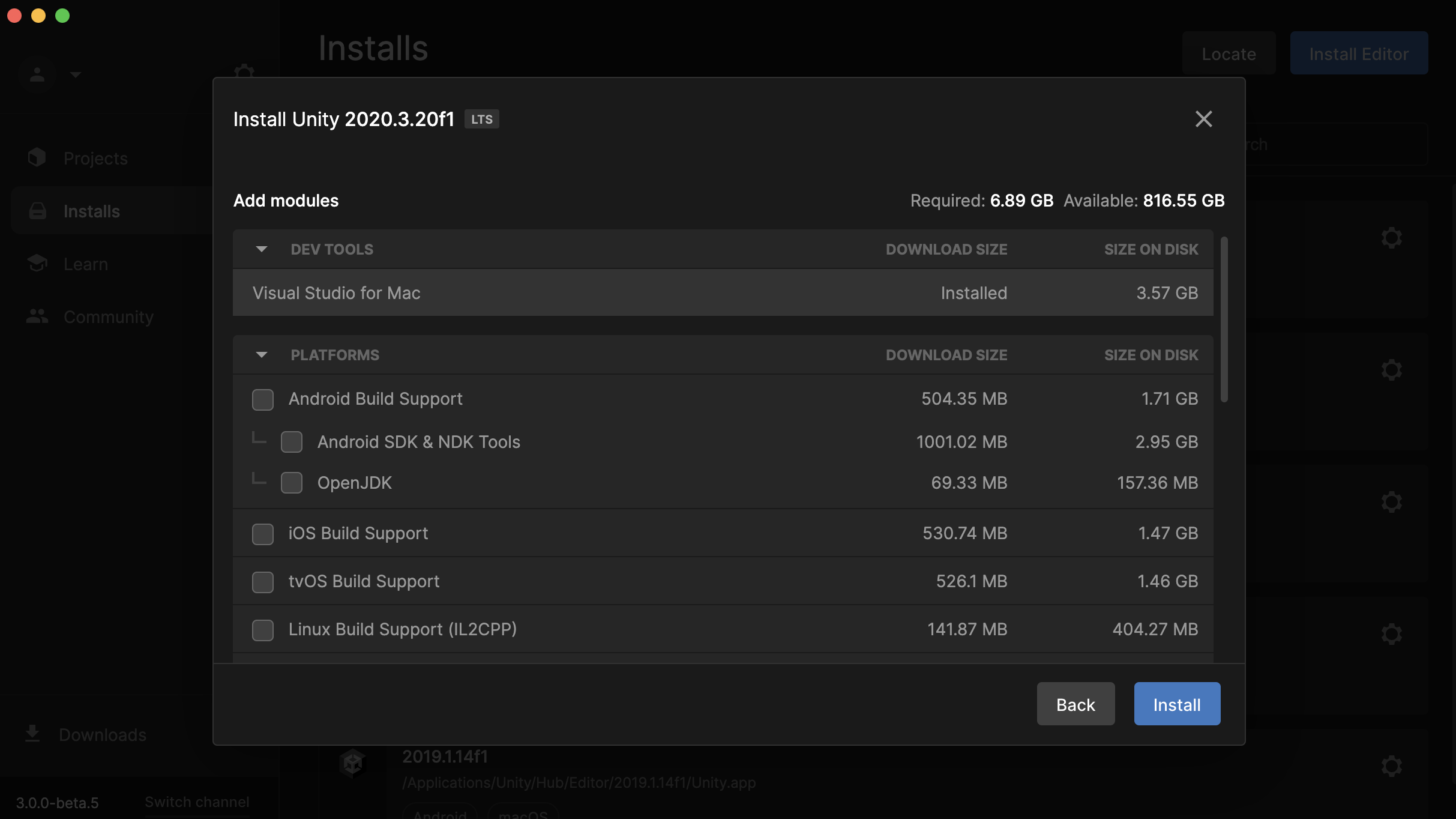Click the module list scrollbar
The image size is (1456, 819).
1224,319
